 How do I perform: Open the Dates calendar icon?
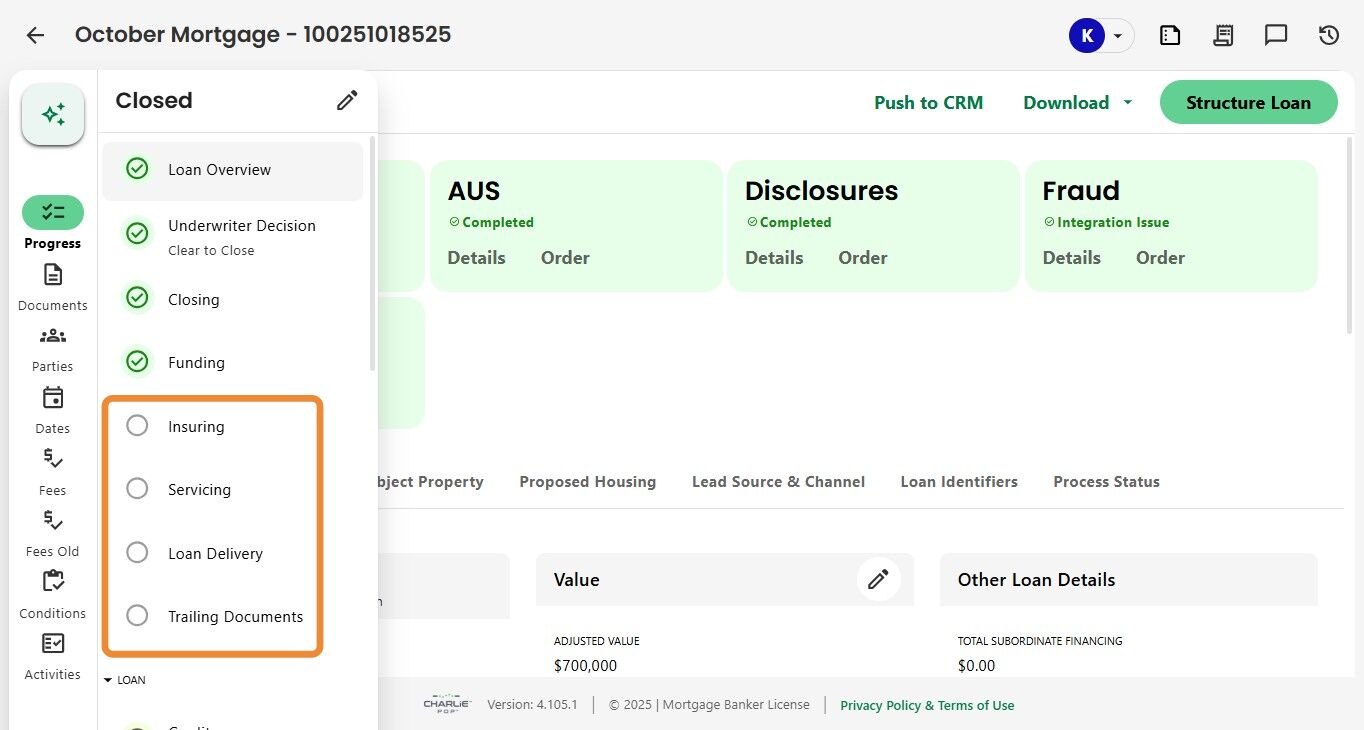click(x=53, y=398)
